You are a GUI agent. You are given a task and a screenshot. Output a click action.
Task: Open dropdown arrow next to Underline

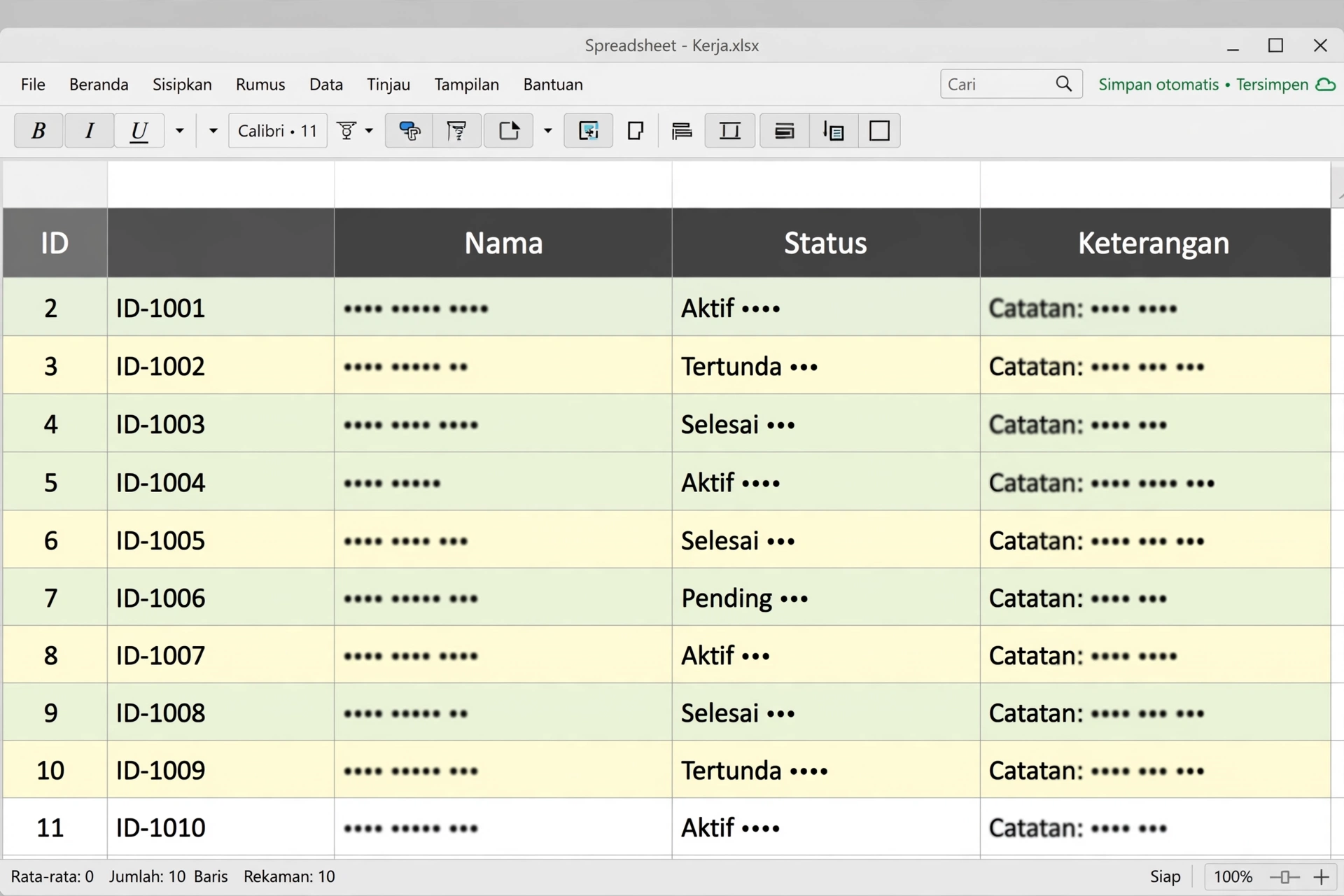[x=180, y=131]
